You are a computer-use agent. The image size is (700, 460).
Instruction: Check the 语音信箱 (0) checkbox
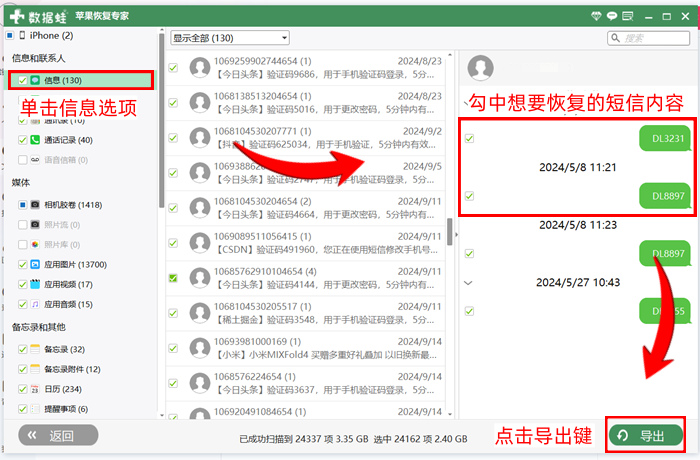(x=22, y=160)
